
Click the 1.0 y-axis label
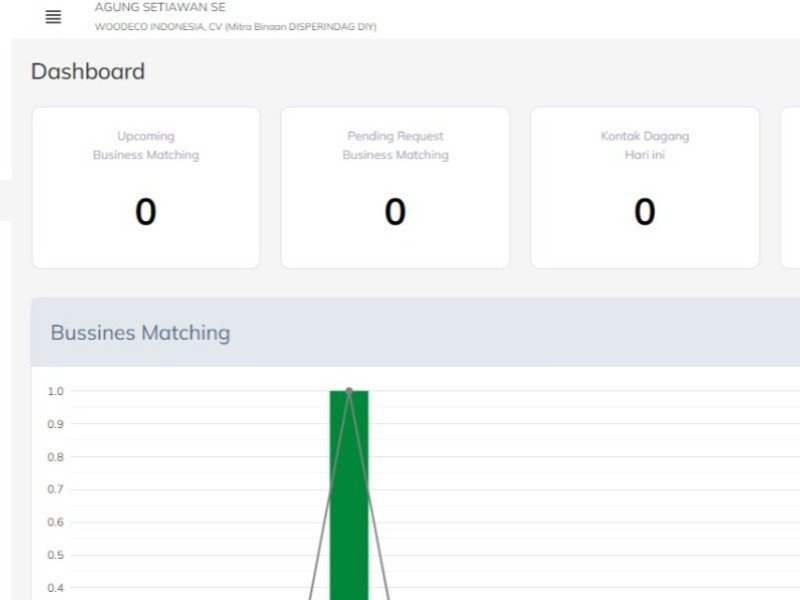(x=56, y=391)
